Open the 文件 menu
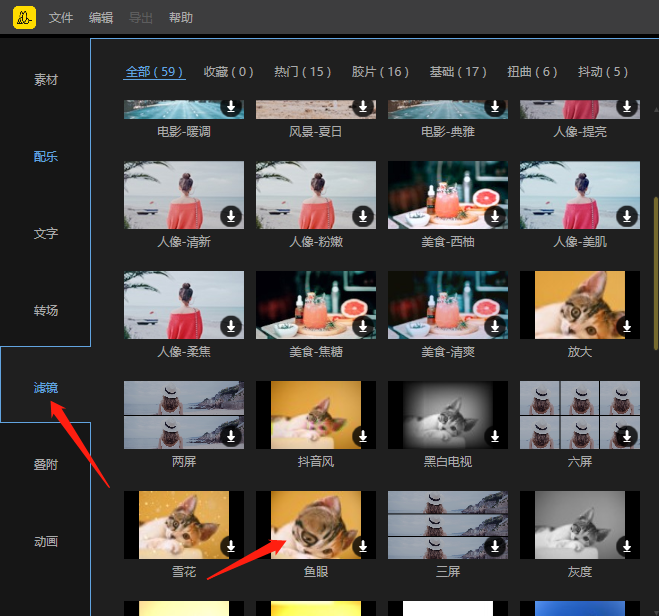 point(61,18)
